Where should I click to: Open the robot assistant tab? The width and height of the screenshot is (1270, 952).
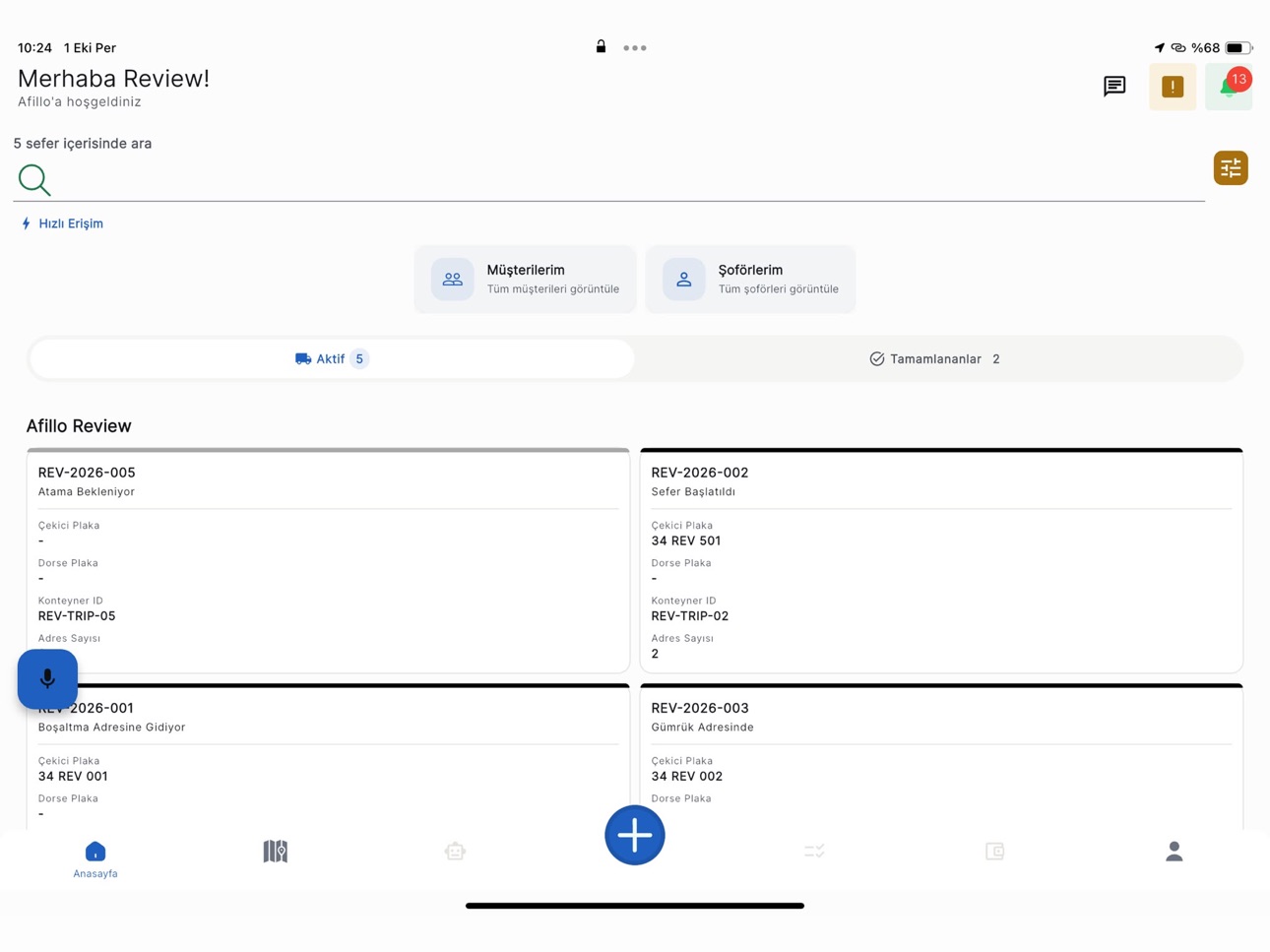(x=455, y=852)
